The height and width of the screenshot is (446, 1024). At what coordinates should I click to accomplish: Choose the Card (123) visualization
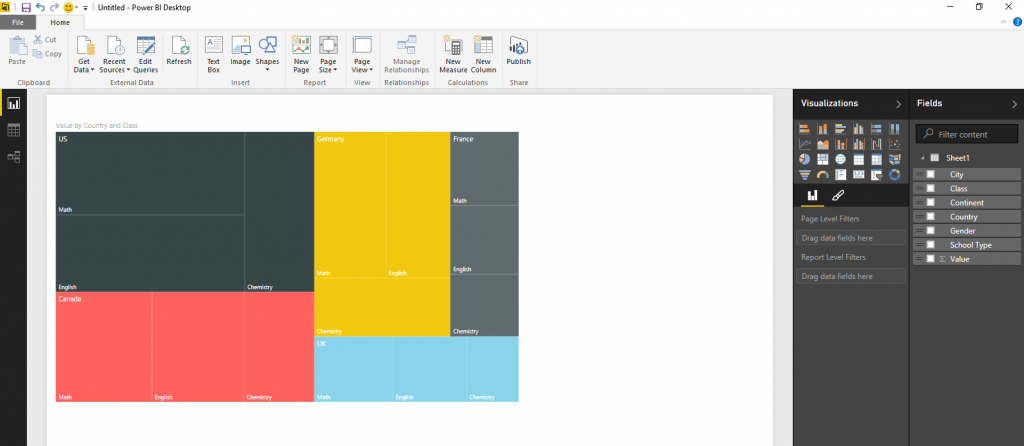pyautogui.click(x=859, y=174)
